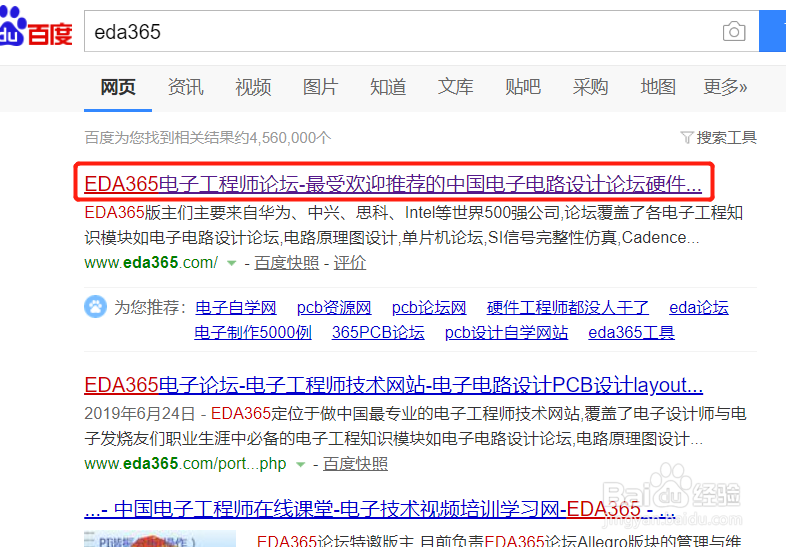Screen dimensions: 786x547
Task: Open the 地图 tab
Action: (x=658, y=87)
